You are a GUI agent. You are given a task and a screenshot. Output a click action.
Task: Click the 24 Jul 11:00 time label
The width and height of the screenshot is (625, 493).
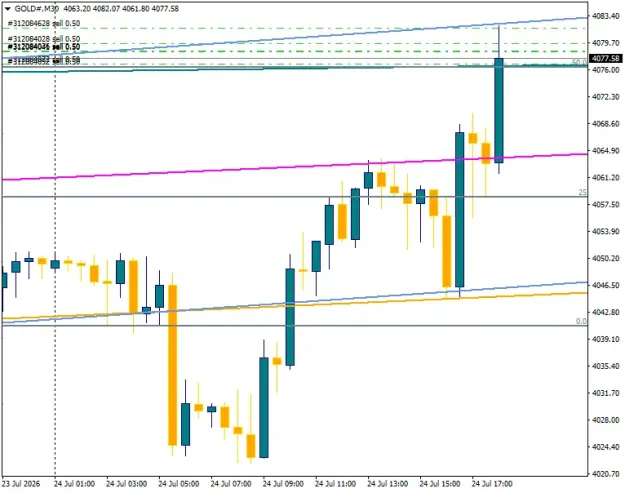point(335,484)
